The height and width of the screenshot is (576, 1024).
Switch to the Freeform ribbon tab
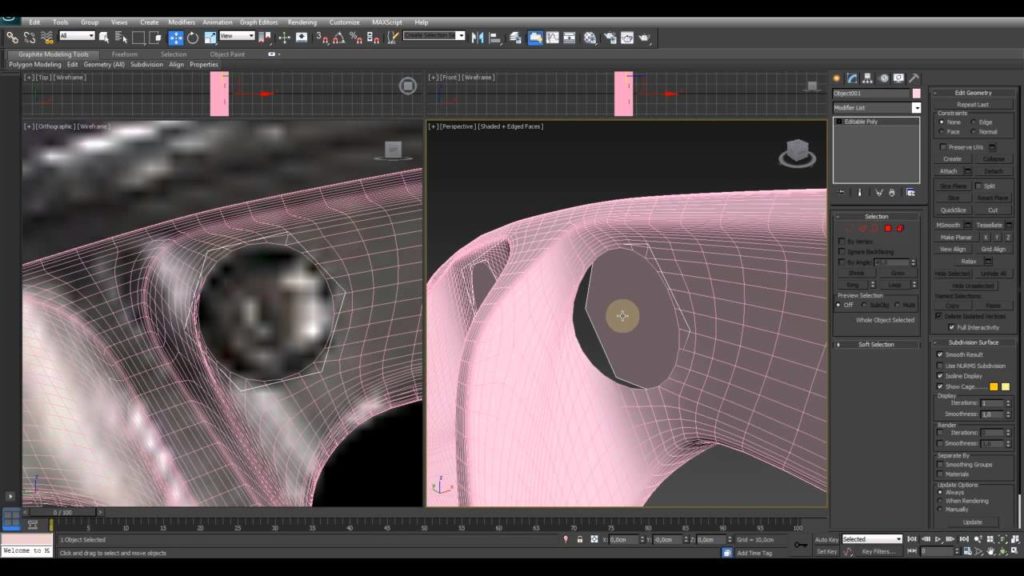(x=125, y=54)
